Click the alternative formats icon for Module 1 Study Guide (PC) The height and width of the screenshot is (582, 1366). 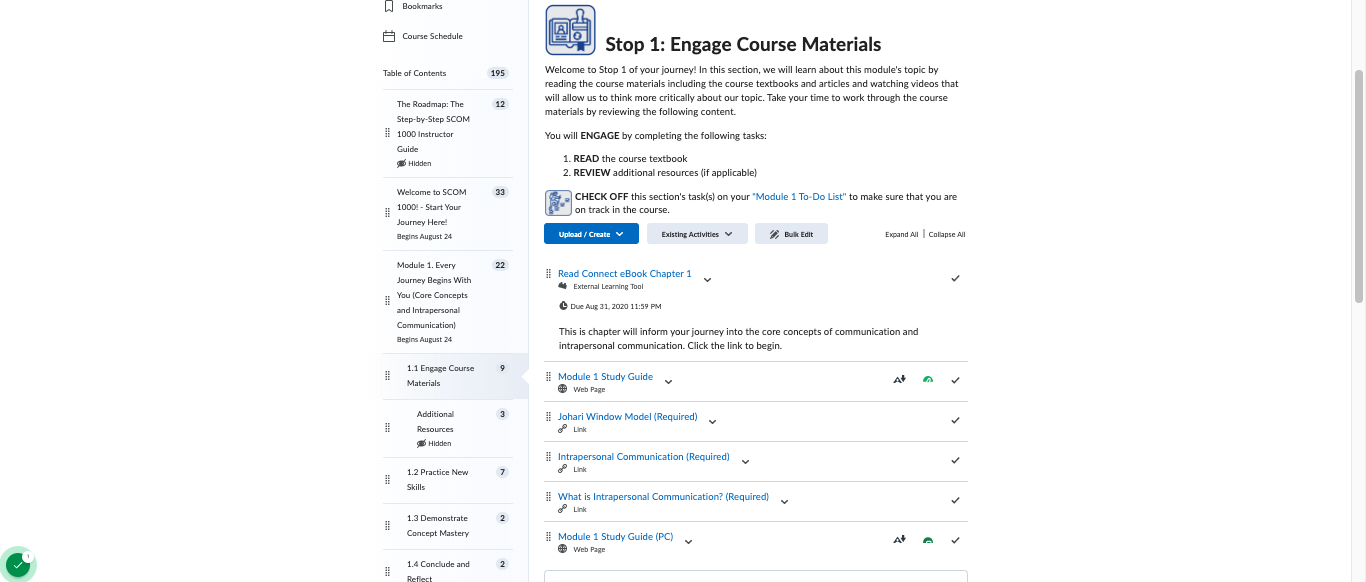[x=899, y=540]
